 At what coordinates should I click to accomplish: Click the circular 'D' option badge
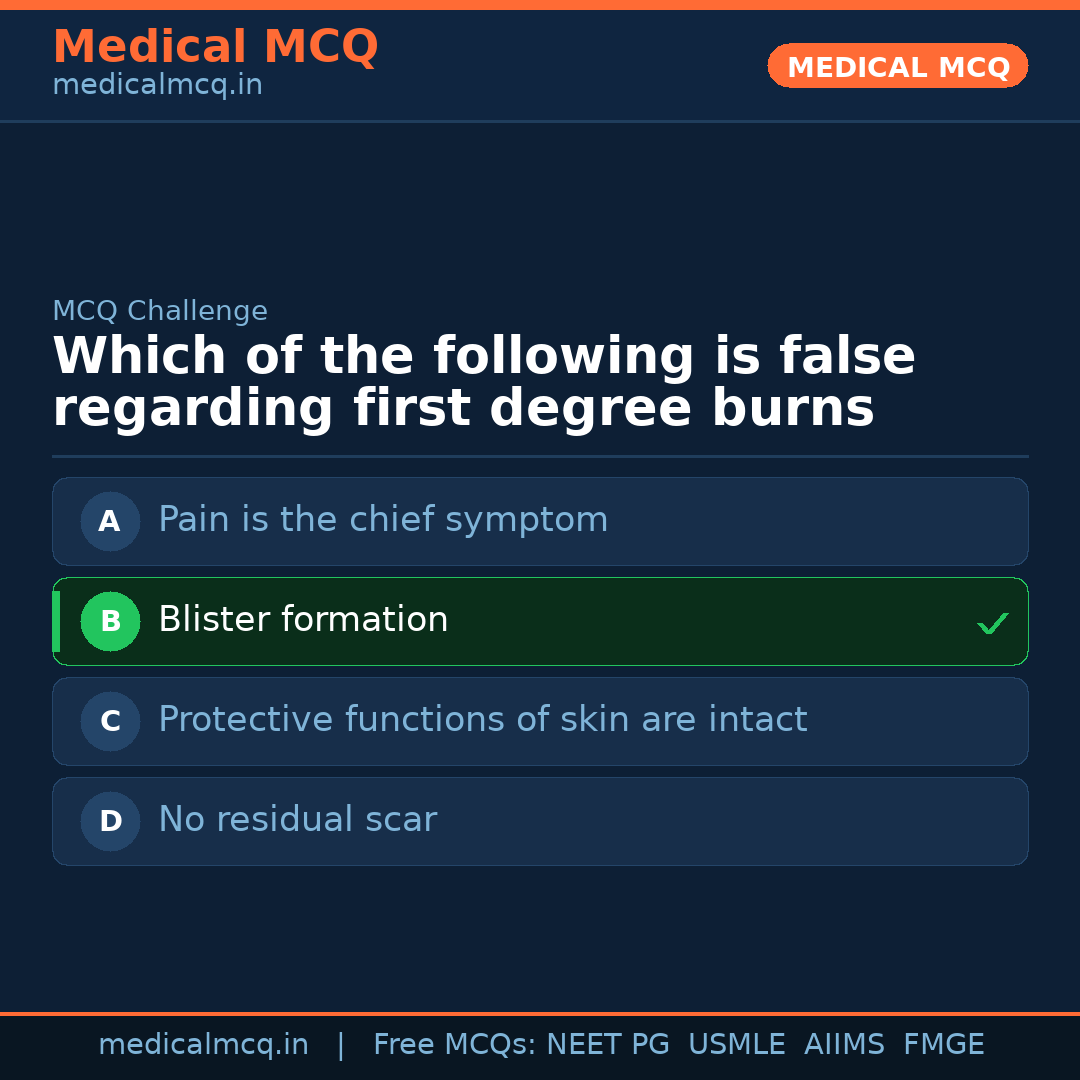(110, 821)
